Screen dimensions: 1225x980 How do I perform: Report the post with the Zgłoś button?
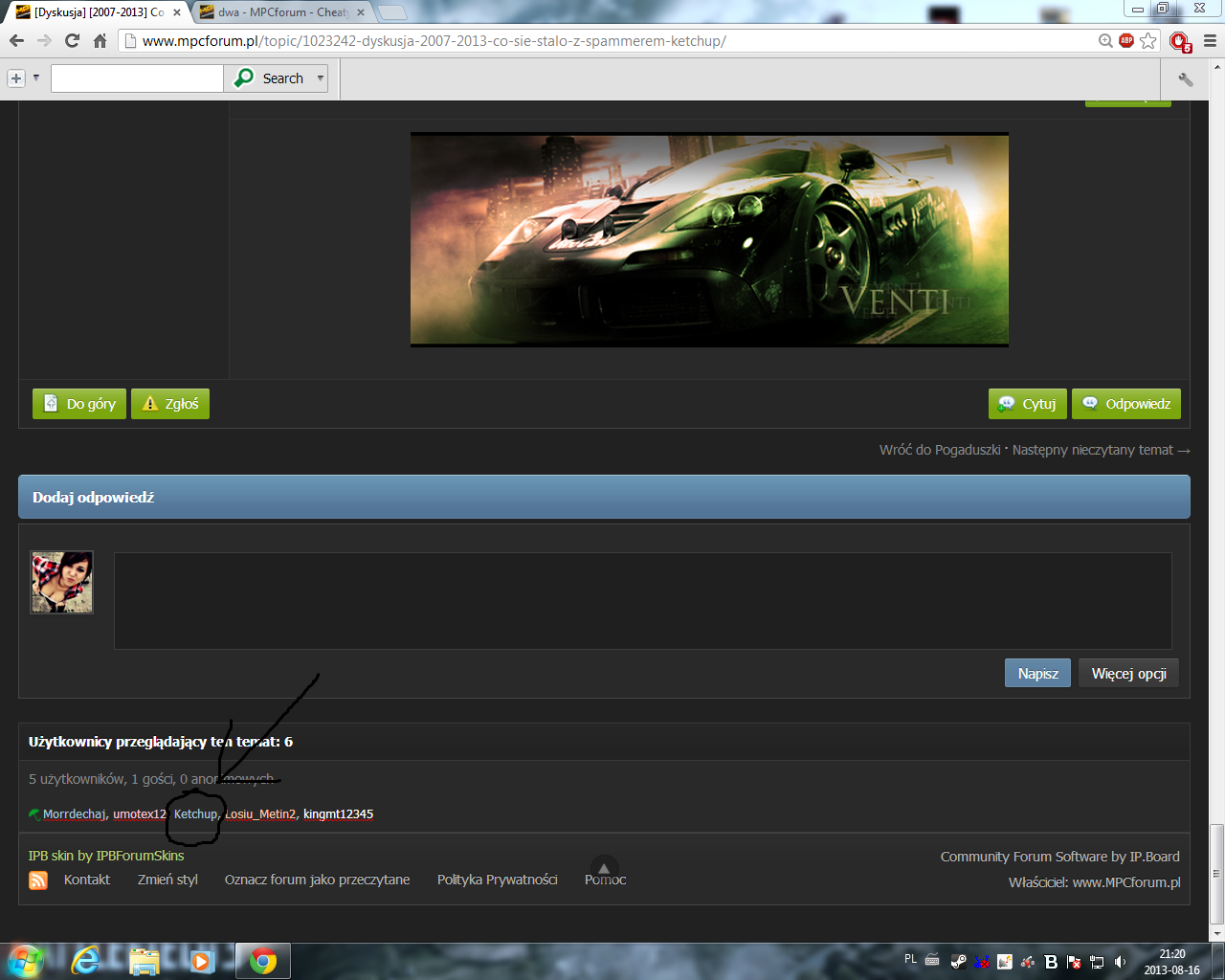click(x=170, y=404)
